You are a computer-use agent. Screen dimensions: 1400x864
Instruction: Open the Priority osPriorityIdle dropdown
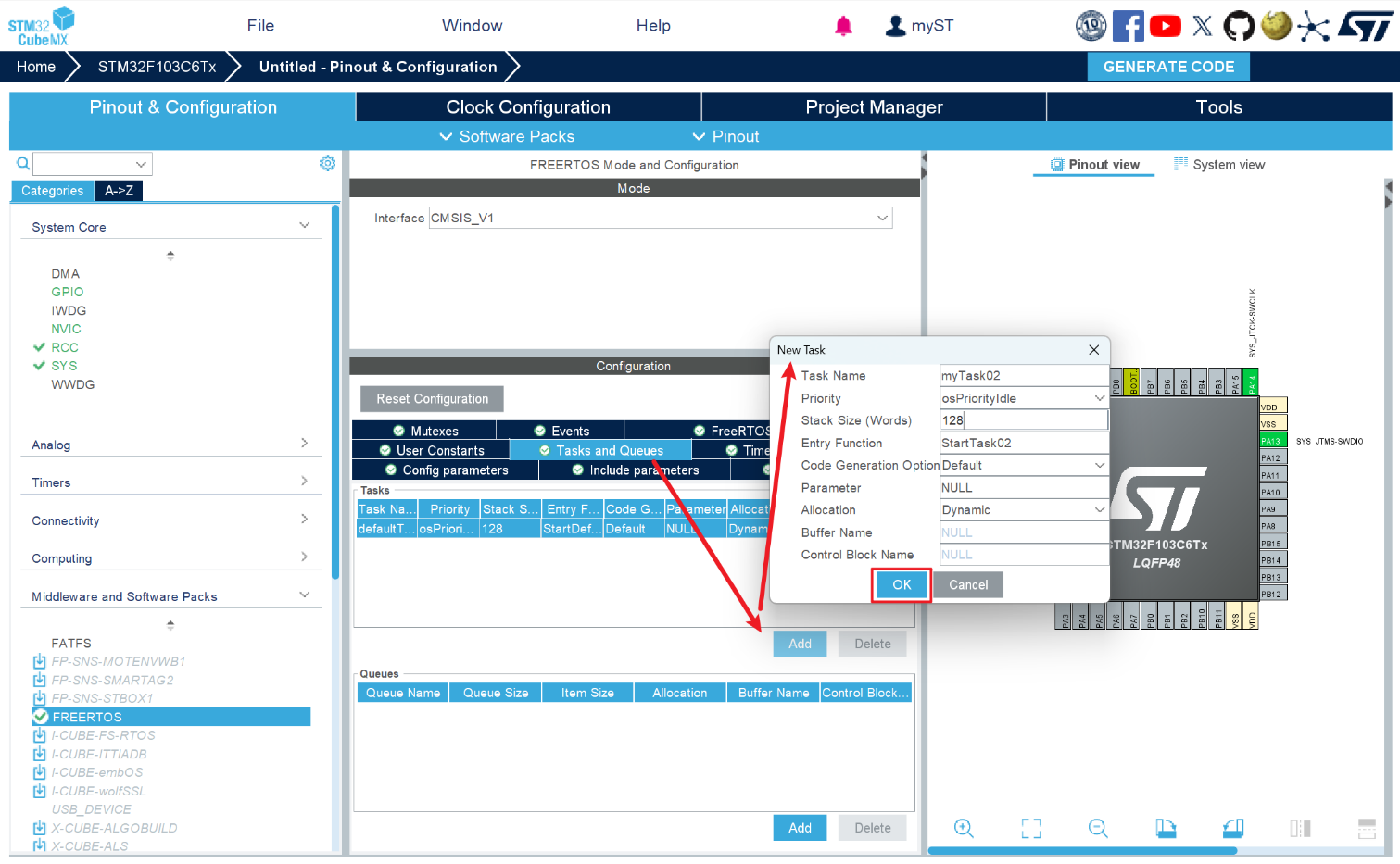pyautogui.click(x=1024, y=398)
